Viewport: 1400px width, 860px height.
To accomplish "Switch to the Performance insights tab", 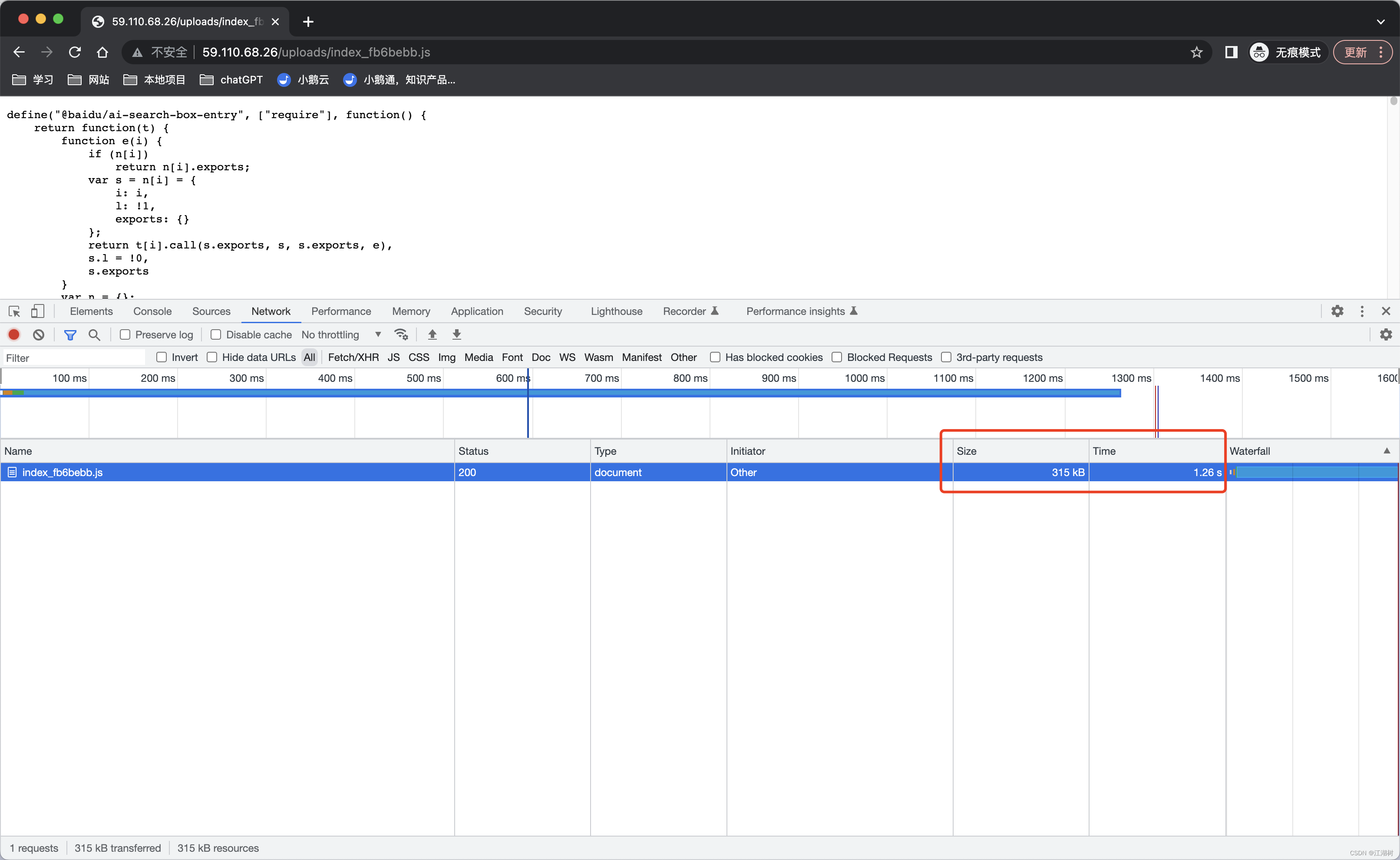I will [x=802, y=311].
